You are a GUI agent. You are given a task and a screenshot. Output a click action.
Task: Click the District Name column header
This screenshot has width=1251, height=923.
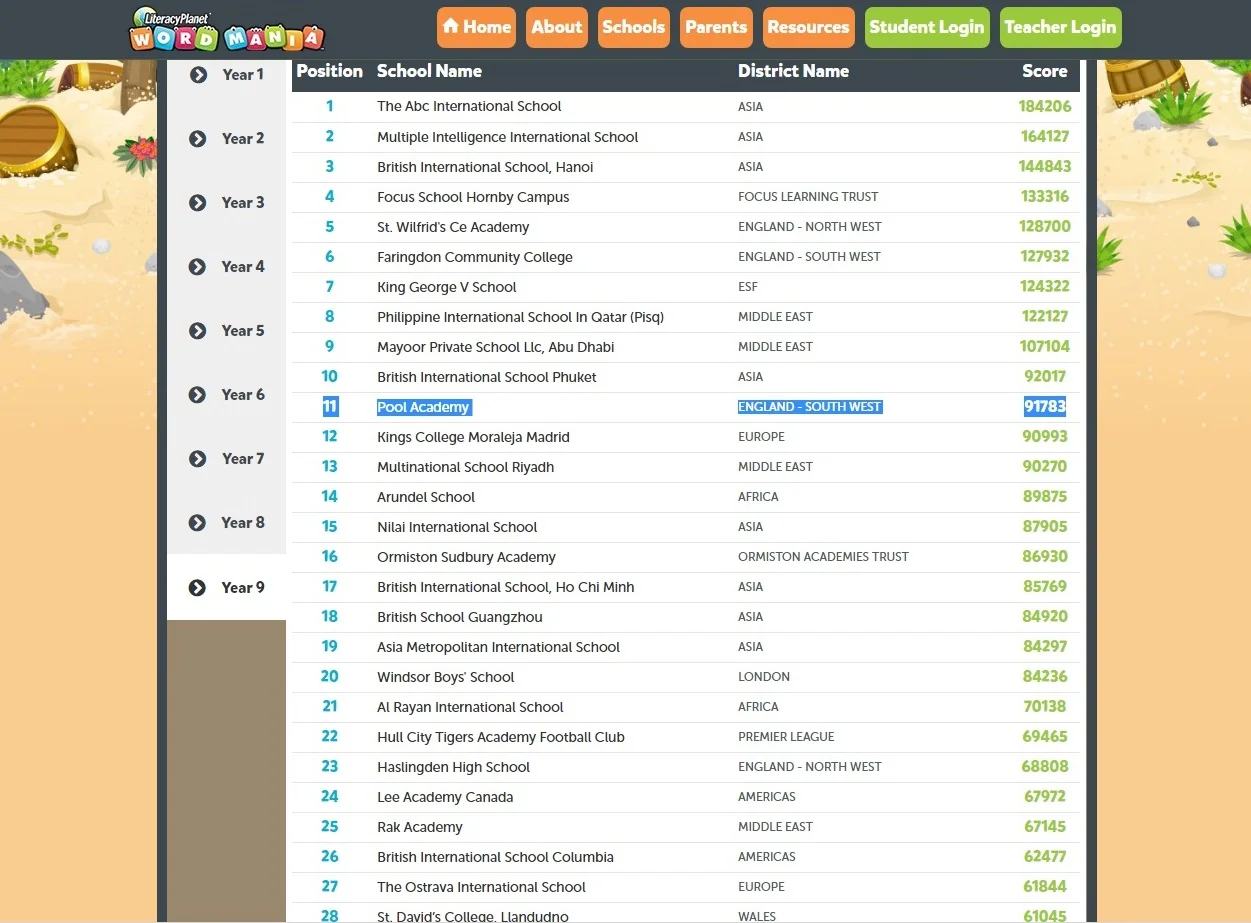pyautogui.click(x=793, y=71)
